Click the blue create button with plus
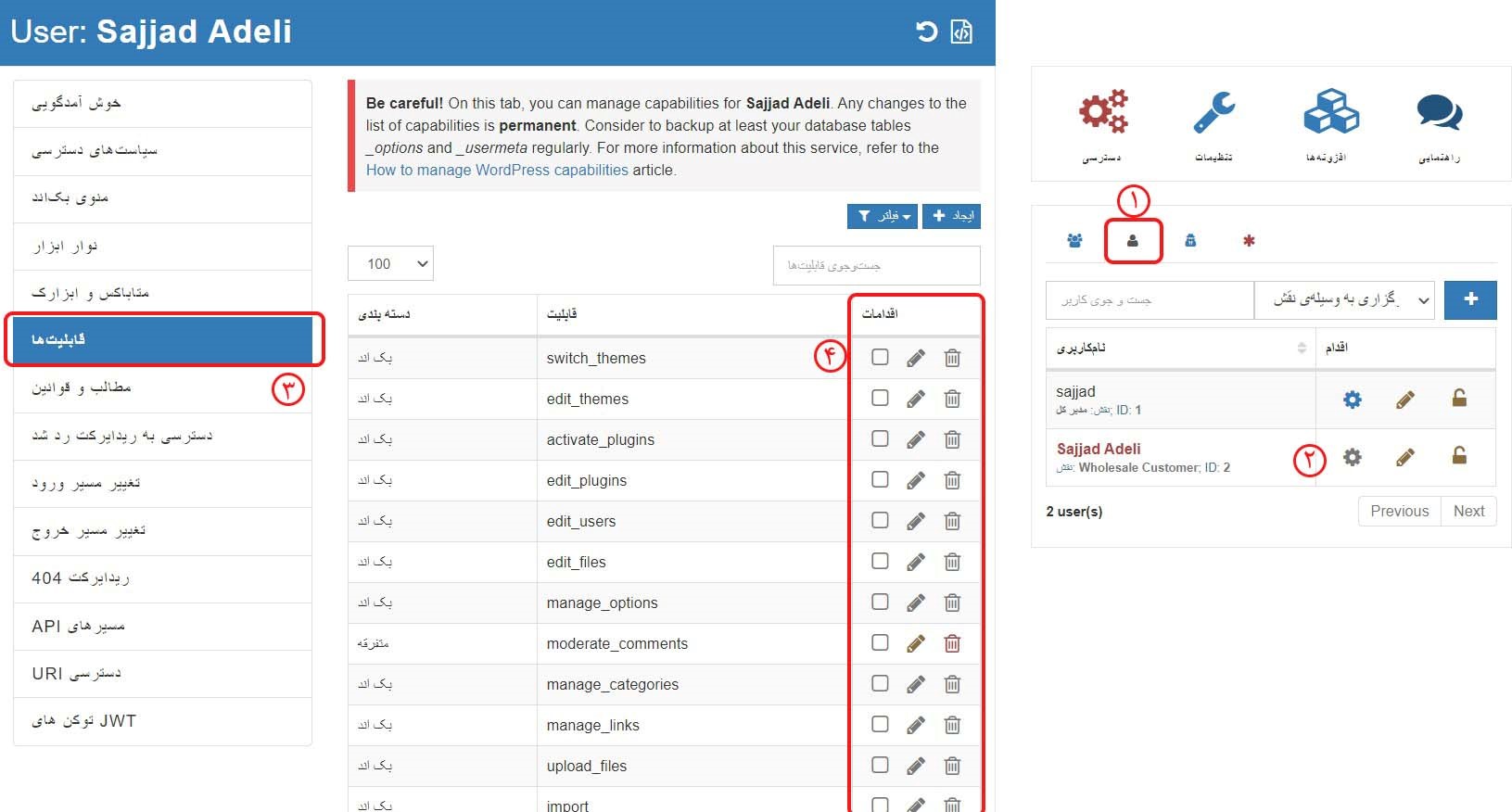This screenshot has width=1512, height=812. pyautogui.click(x=951, y=216)
